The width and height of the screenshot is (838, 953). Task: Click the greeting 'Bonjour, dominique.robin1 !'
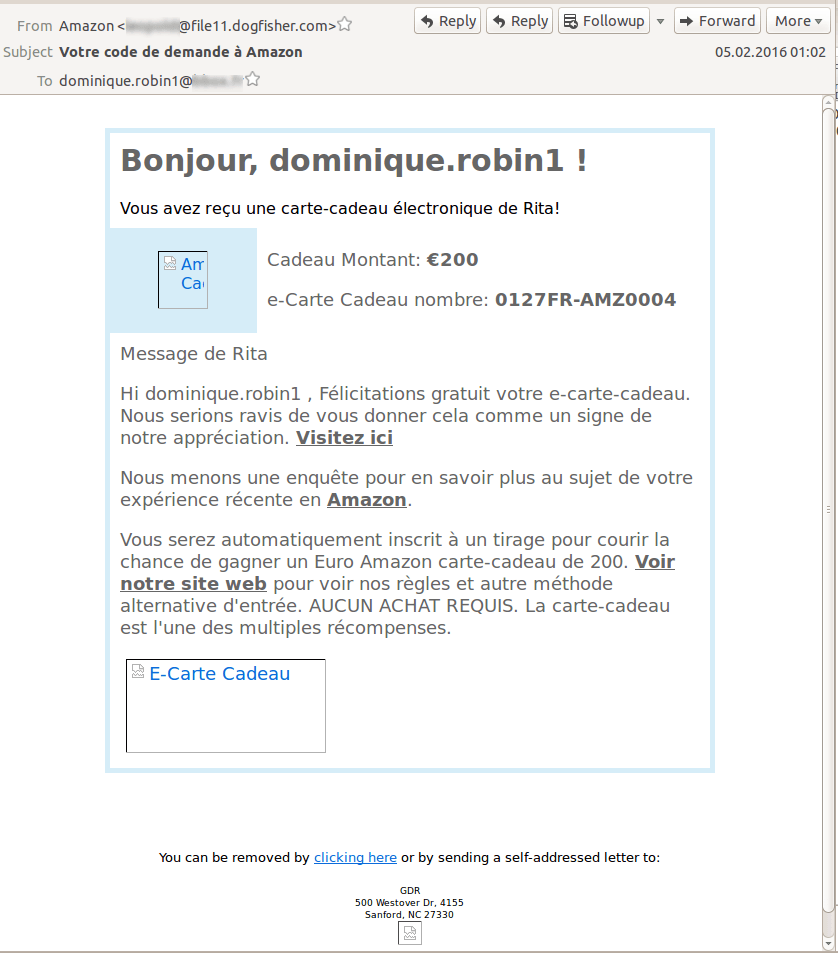(x=354, y=160)
